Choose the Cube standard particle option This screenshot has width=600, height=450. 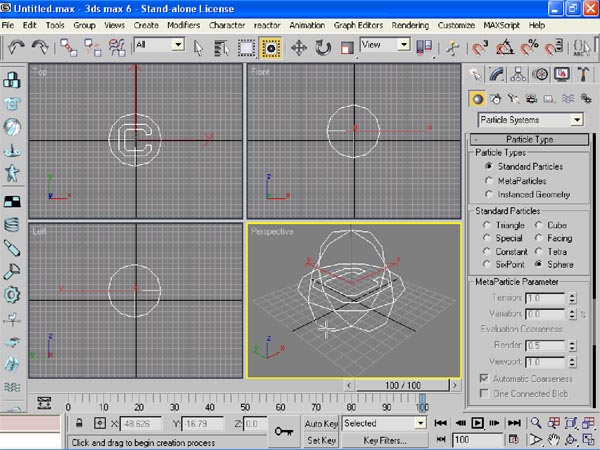tap(539, 225)
